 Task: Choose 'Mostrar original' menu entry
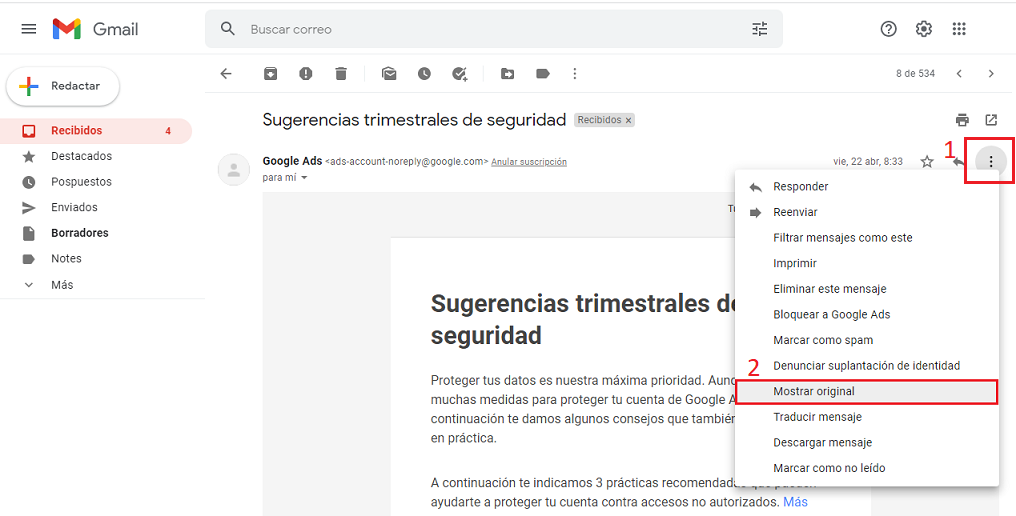(x=867, y=392)
